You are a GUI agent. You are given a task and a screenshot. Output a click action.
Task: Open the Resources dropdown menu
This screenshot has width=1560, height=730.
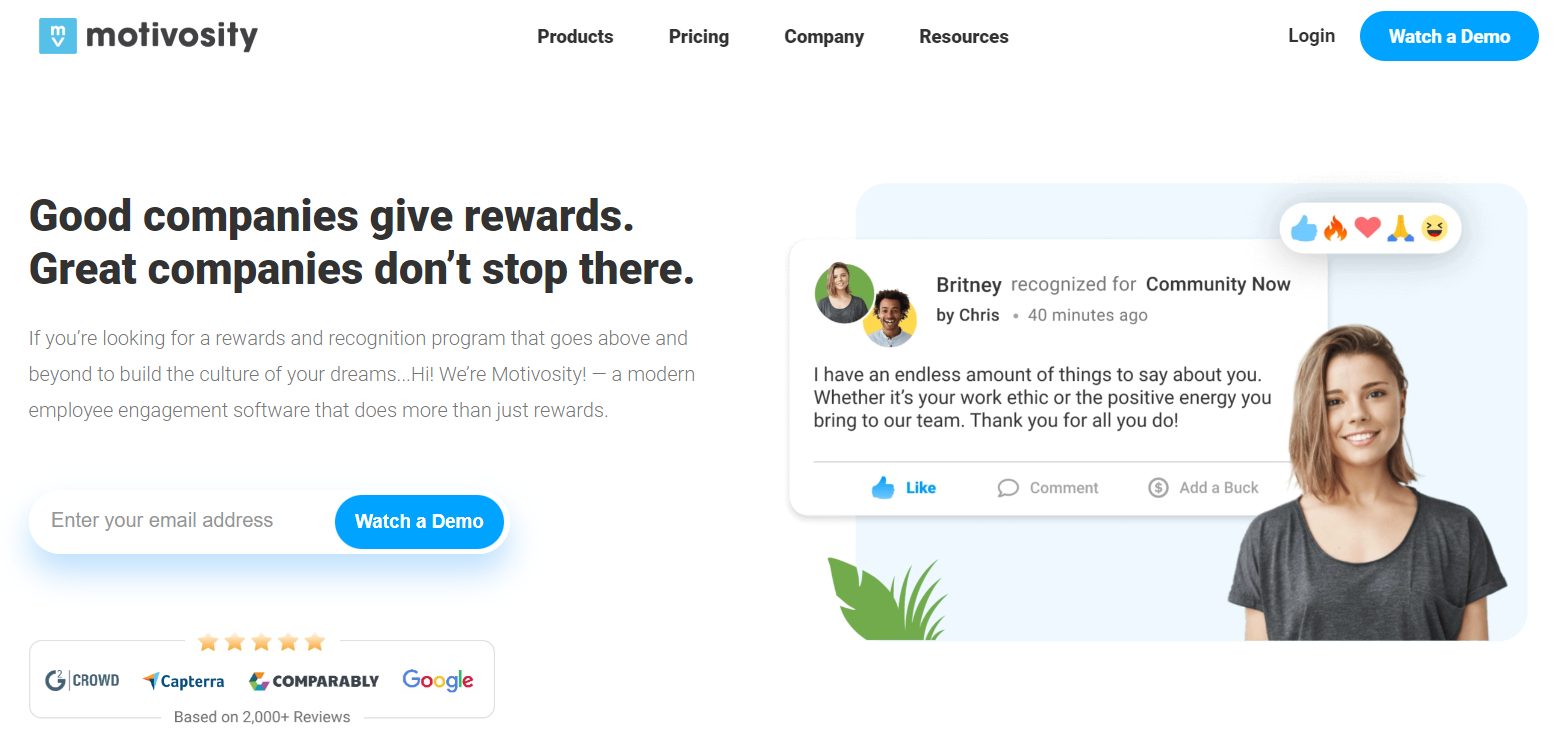[x=964, y=37]
